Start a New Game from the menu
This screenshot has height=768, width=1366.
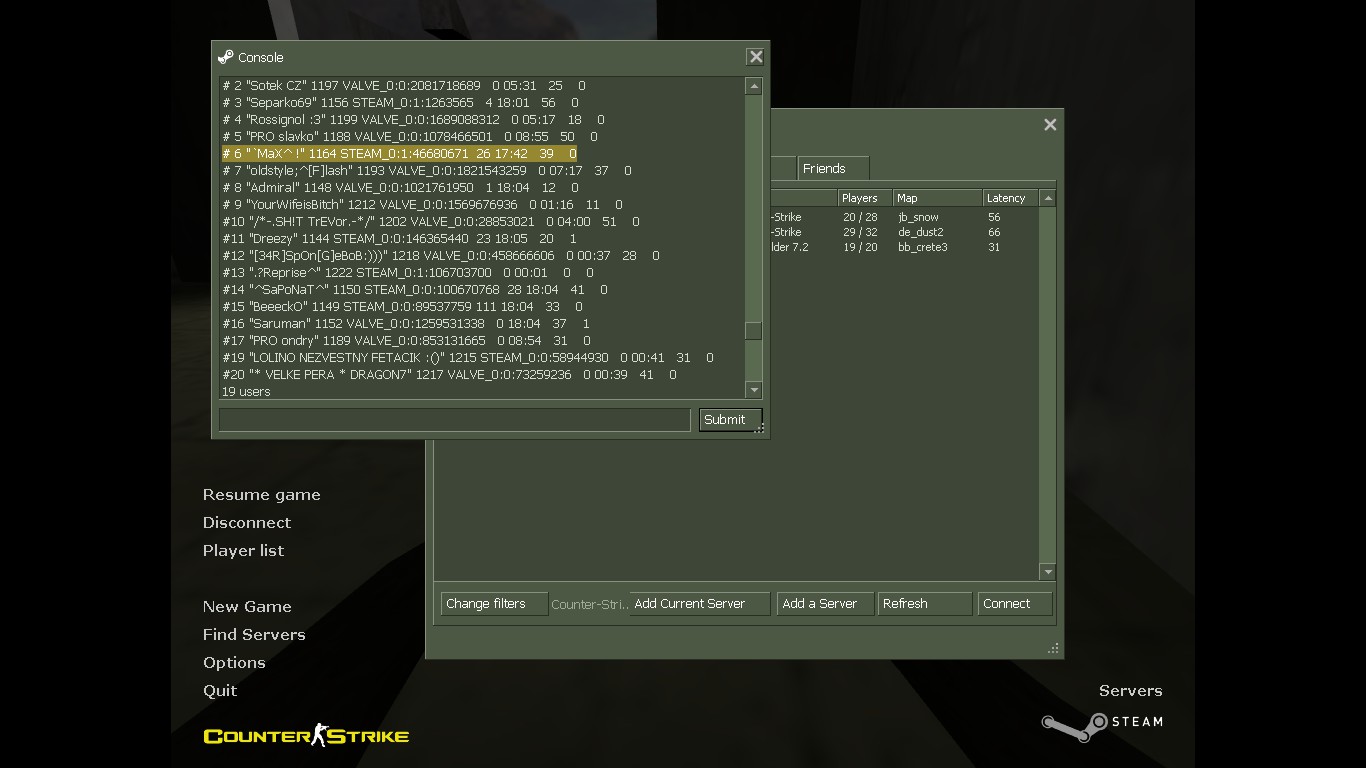pos(247,607)
